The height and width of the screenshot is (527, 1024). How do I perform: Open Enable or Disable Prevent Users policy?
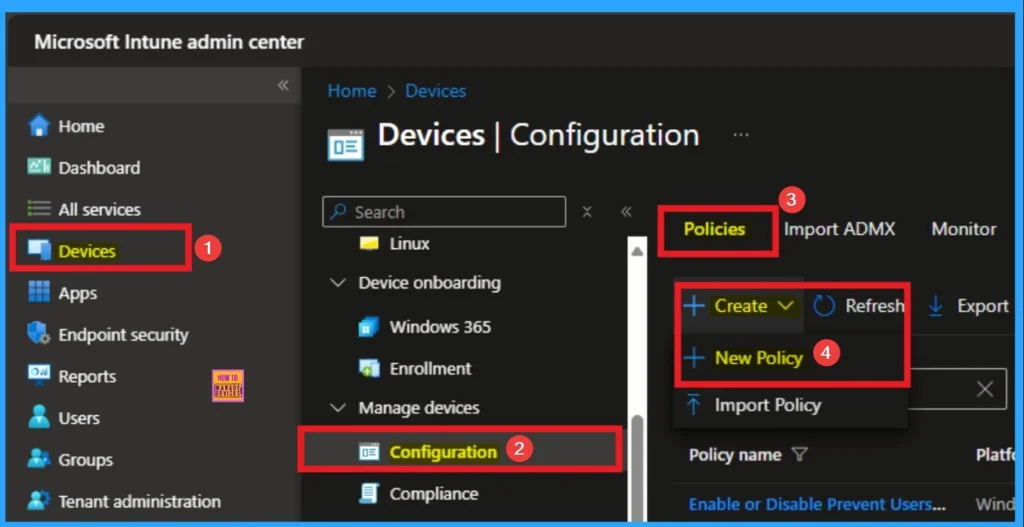(818, 504)
